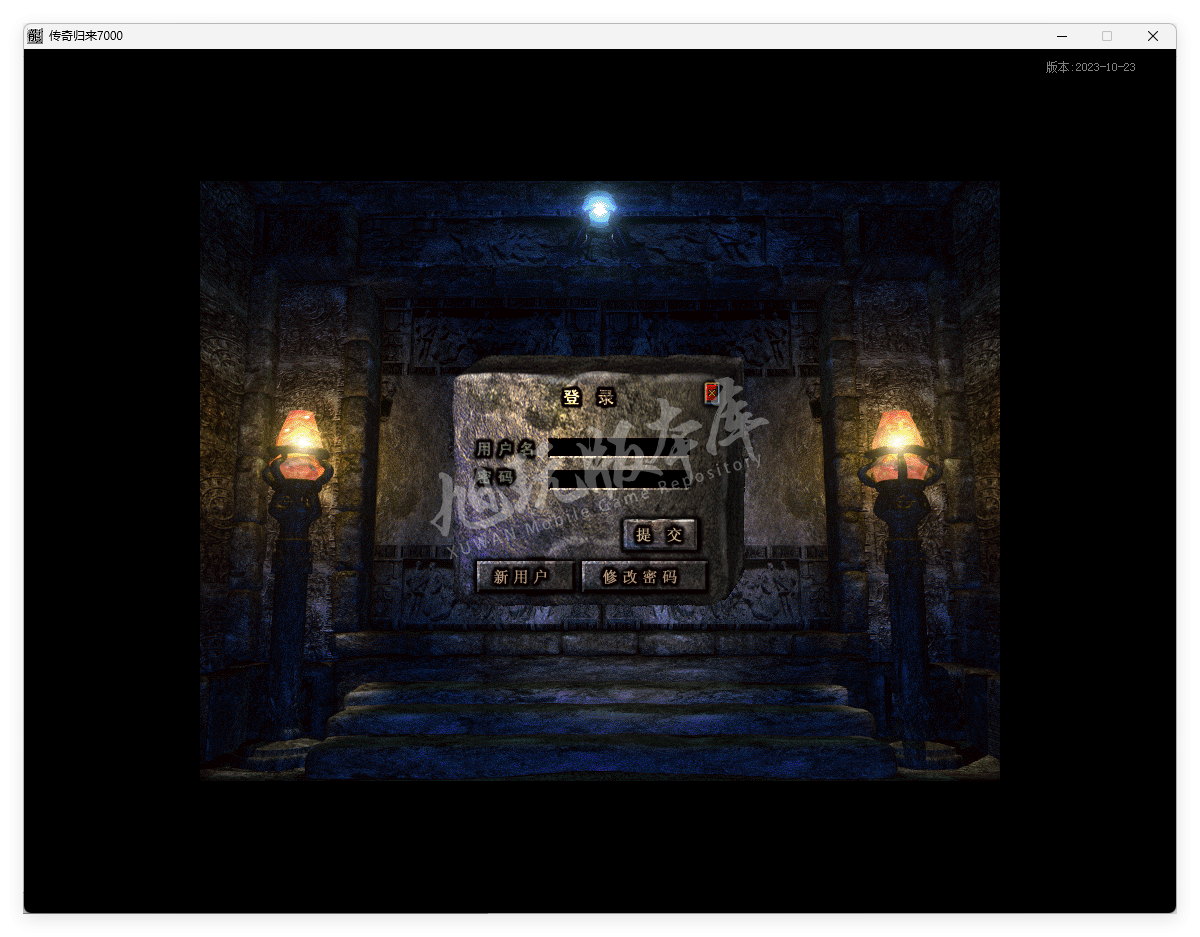1200x937 pixels.
Task: Click the glowing blue orb above the doorway
Action: tap(599, 209)
